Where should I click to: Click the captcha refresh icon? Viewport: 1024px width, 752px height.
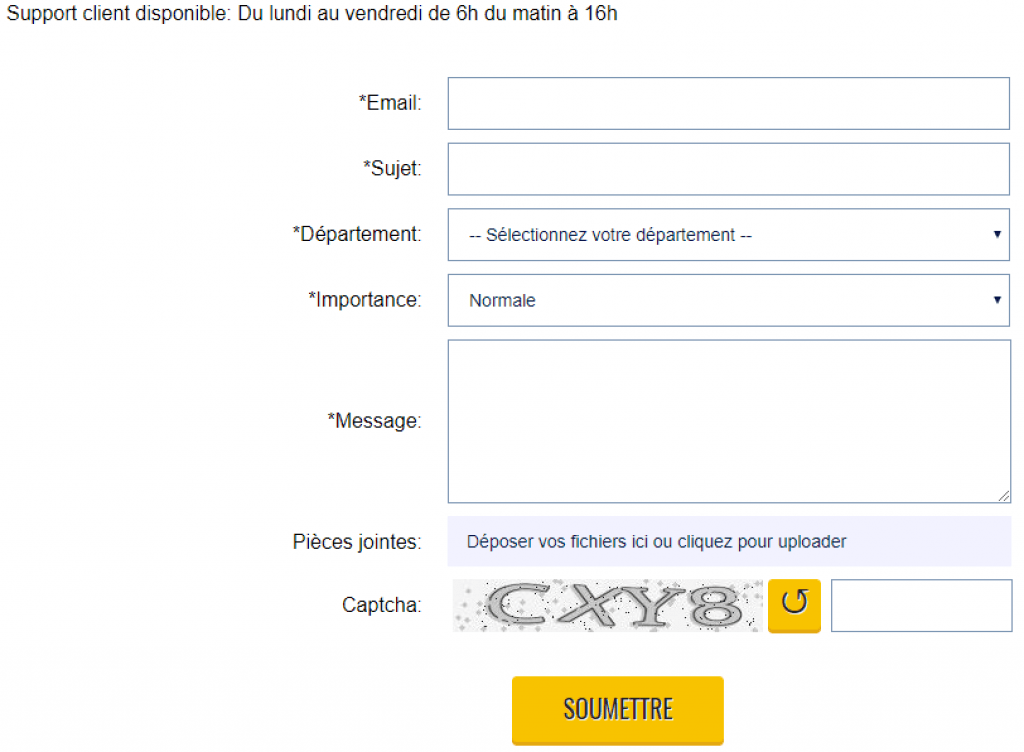coord(793,605)
